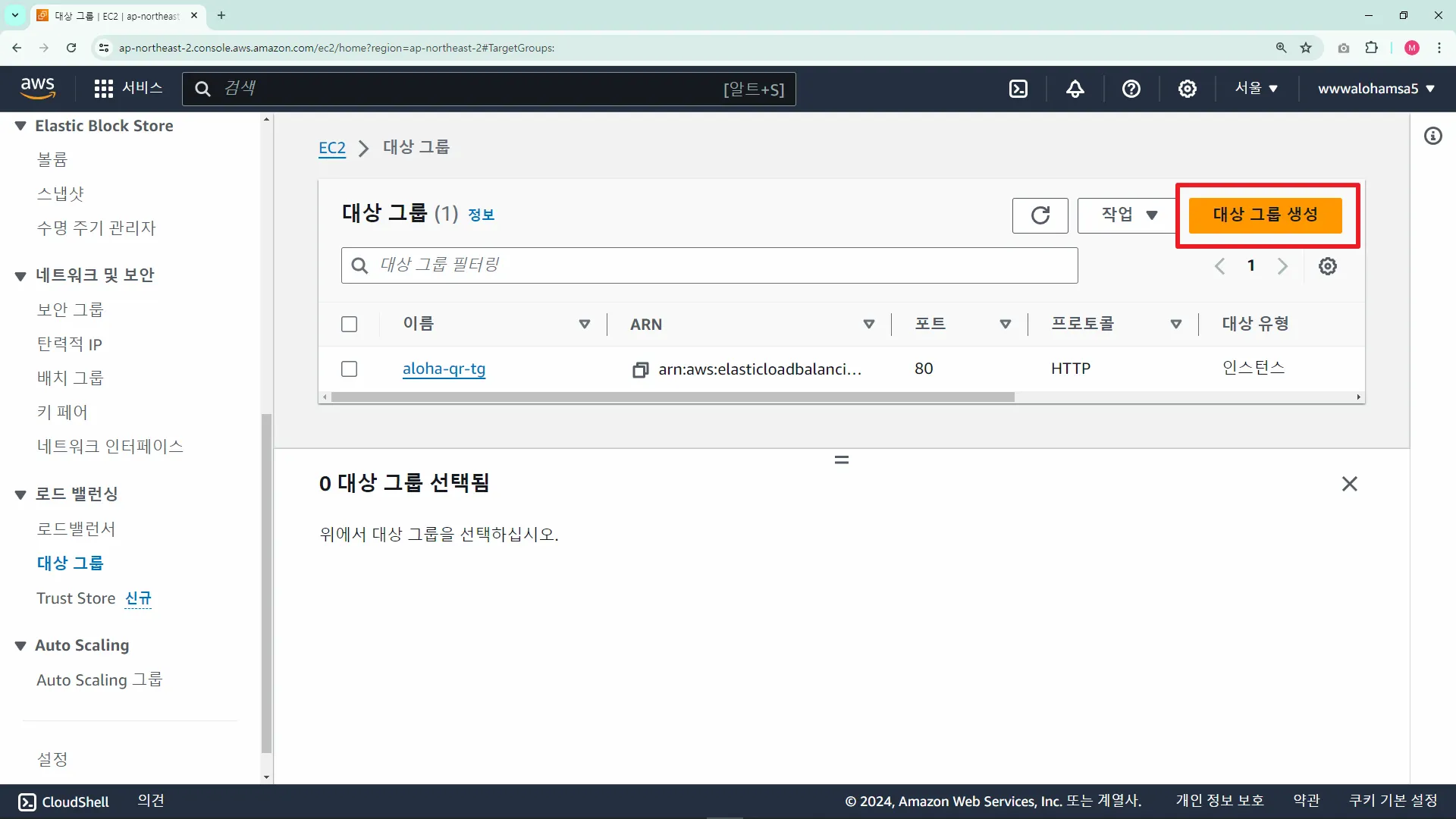Open table preferences gear icon
This screenshot has height=819, width=1456.
[x=1327, y=266]
